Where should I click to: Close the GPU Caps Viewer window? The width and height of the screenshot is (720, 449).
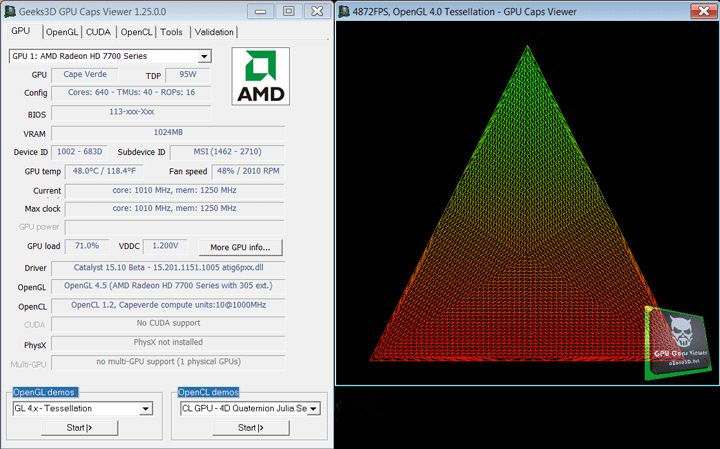317,11
